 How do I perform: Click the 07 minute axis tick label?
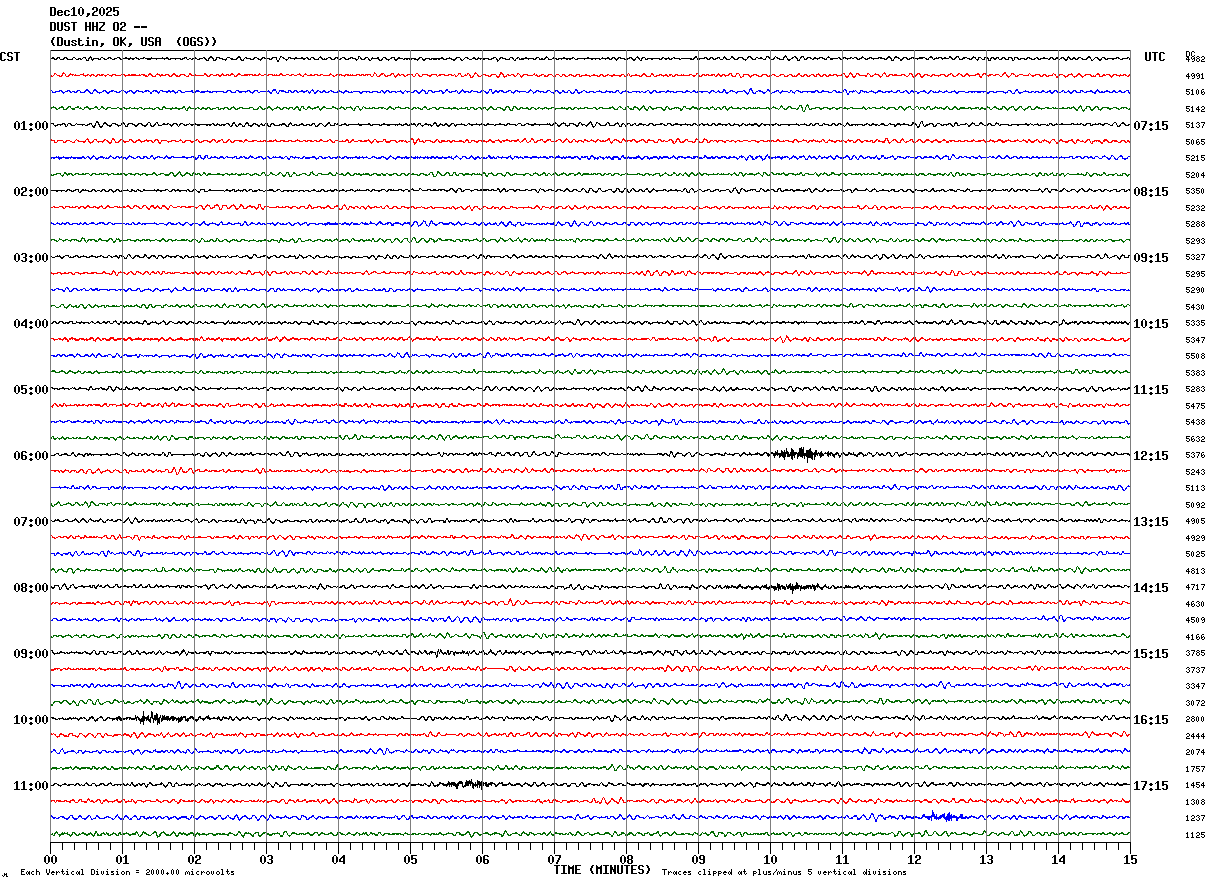554,859
